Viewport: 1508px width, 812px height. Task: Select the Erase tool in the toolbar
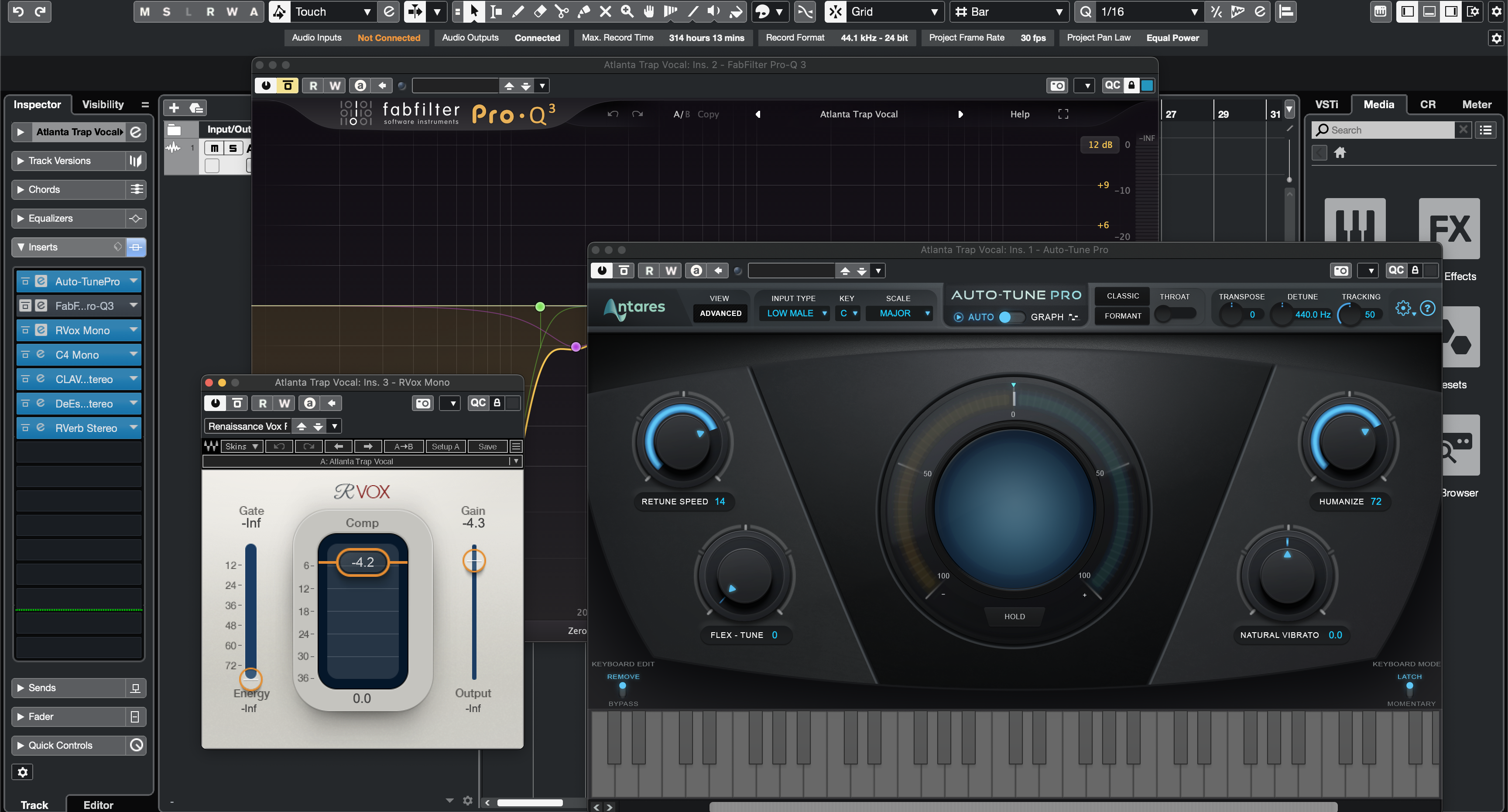(540, 11)
